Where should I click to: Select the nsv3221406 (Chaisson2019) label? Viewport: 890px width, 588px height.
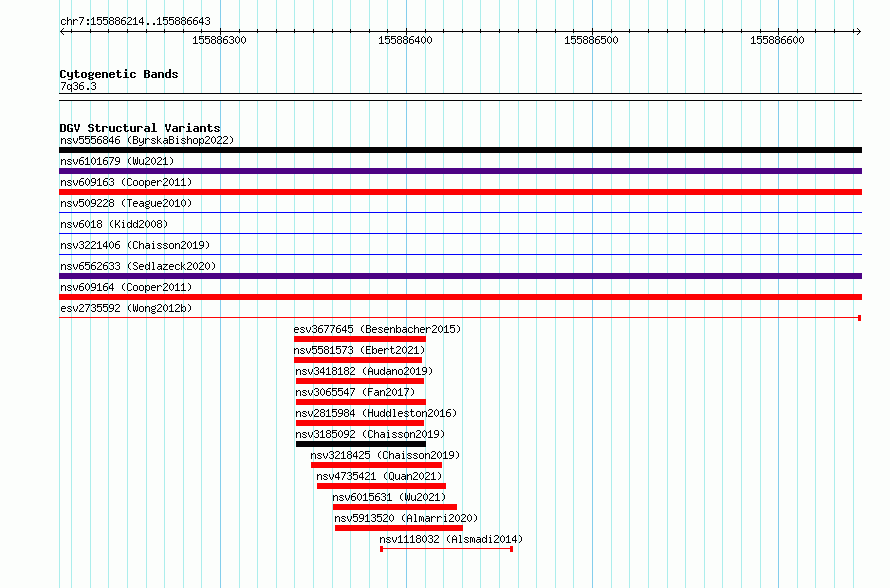[x=135, y=245]
